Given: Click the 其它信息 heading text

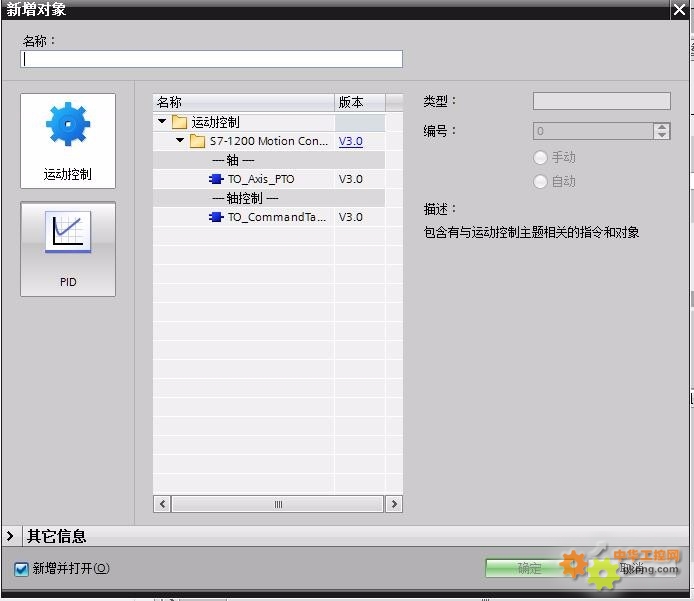Looking at the screenshot, I should click(56, 536).
